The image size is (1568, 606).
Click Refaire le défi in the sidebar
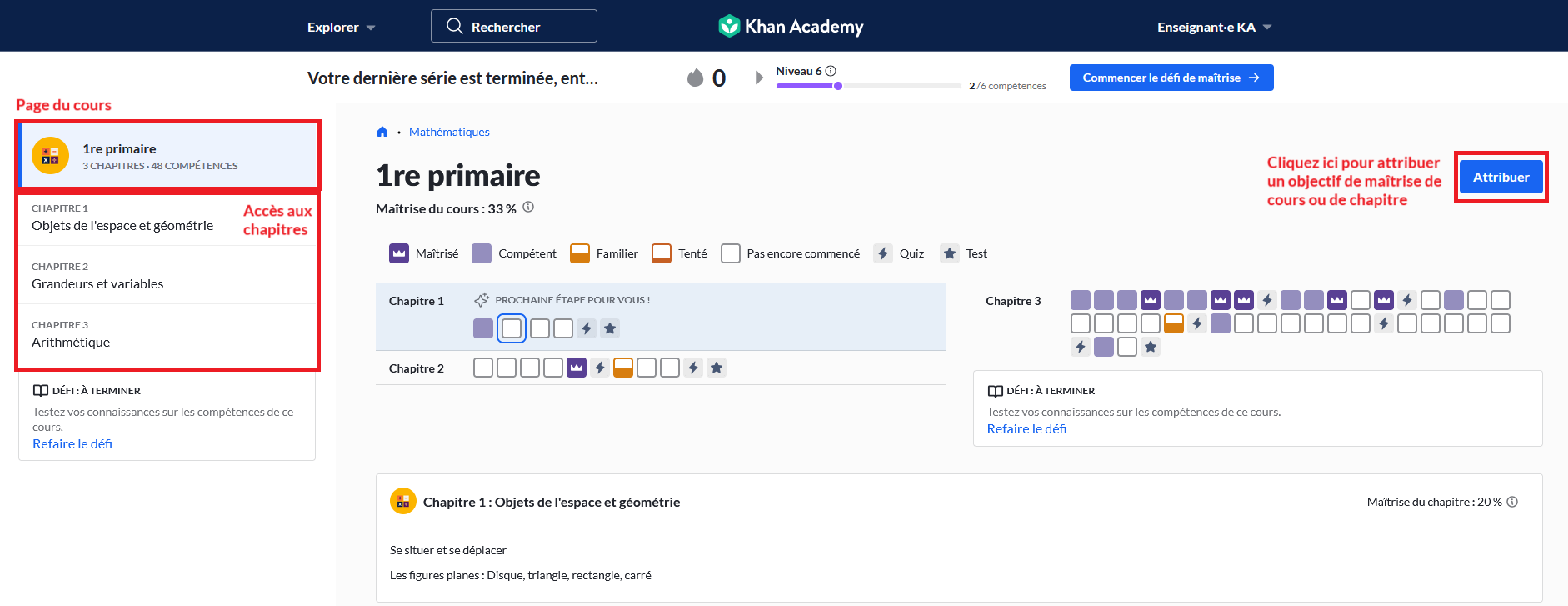(72, 443)
